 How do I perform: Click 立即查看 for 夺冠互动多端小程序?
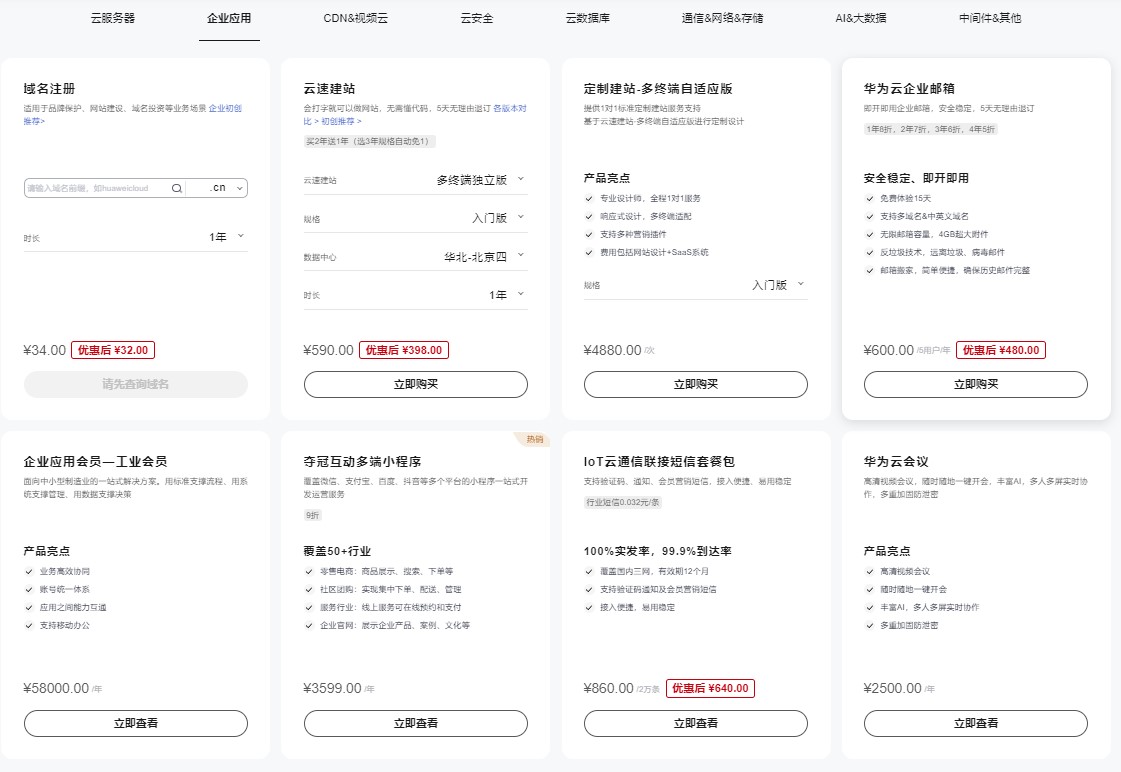(x=415, y=723)
